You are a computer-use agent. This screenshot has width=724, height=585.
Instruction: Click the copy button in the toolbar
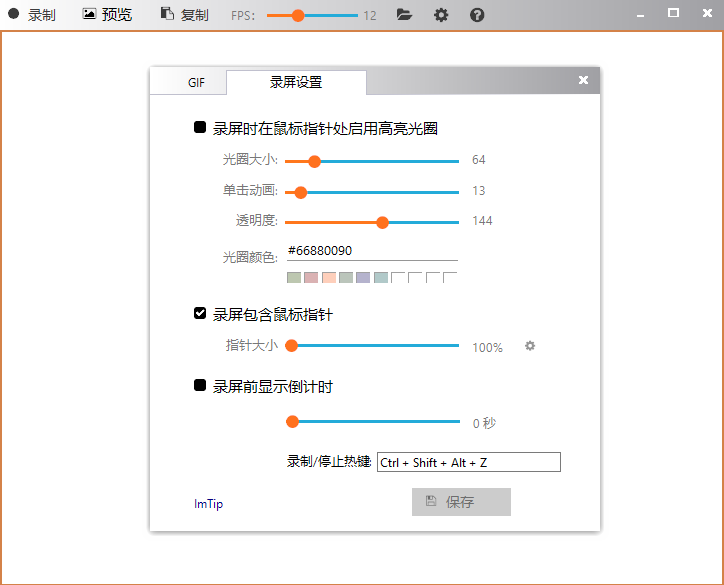click(x=185, y=15)
